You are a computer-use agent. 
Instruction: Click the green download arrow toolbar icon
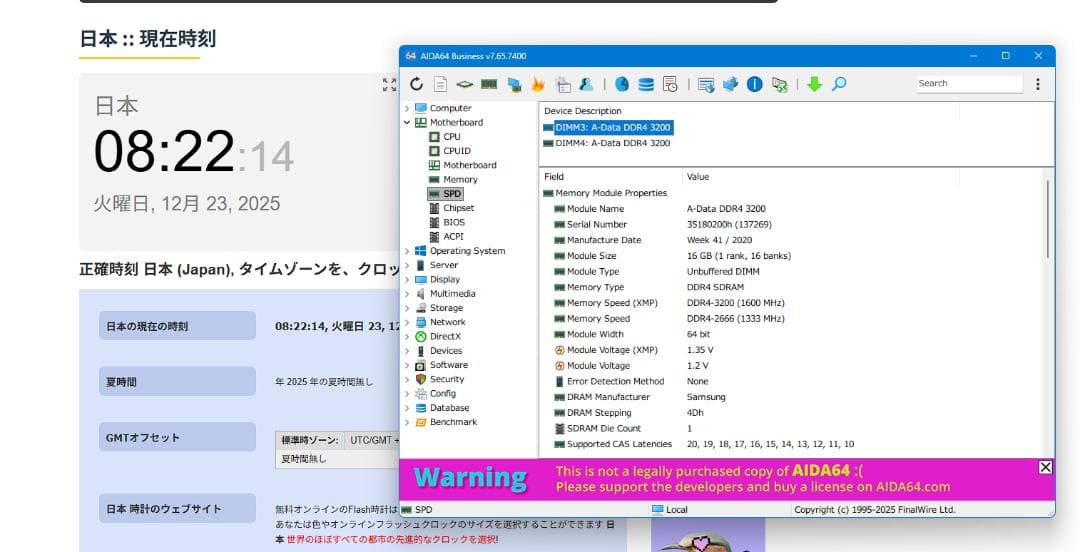point(814,84)
